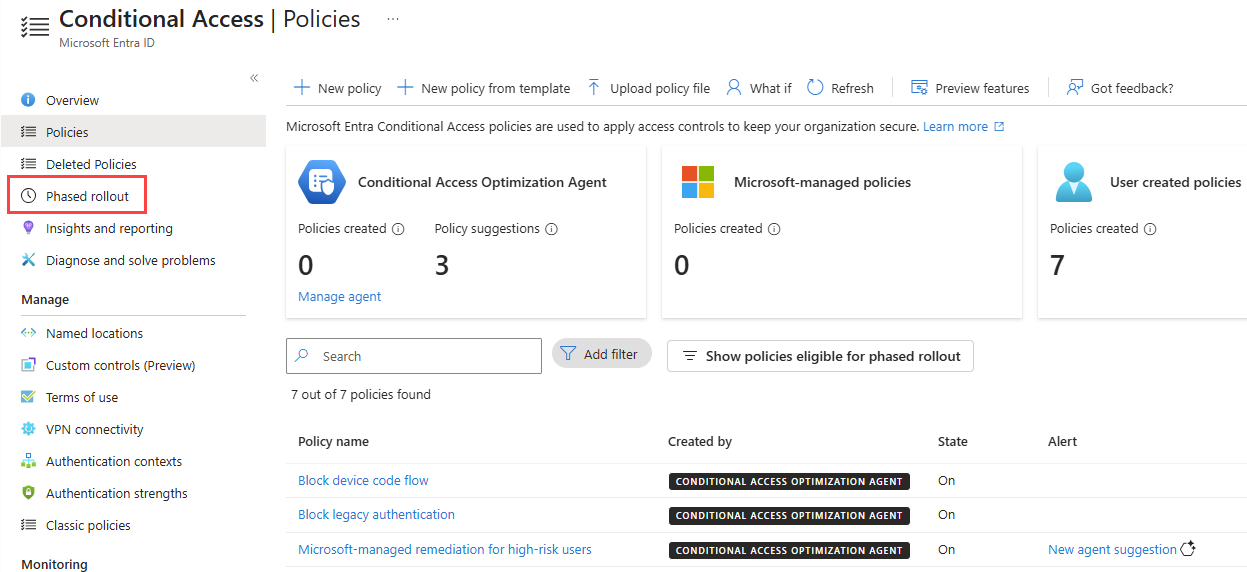Open Custom controls (Preview)
The height and width of the screenshot is (572, 1247).
click(121, 365)
